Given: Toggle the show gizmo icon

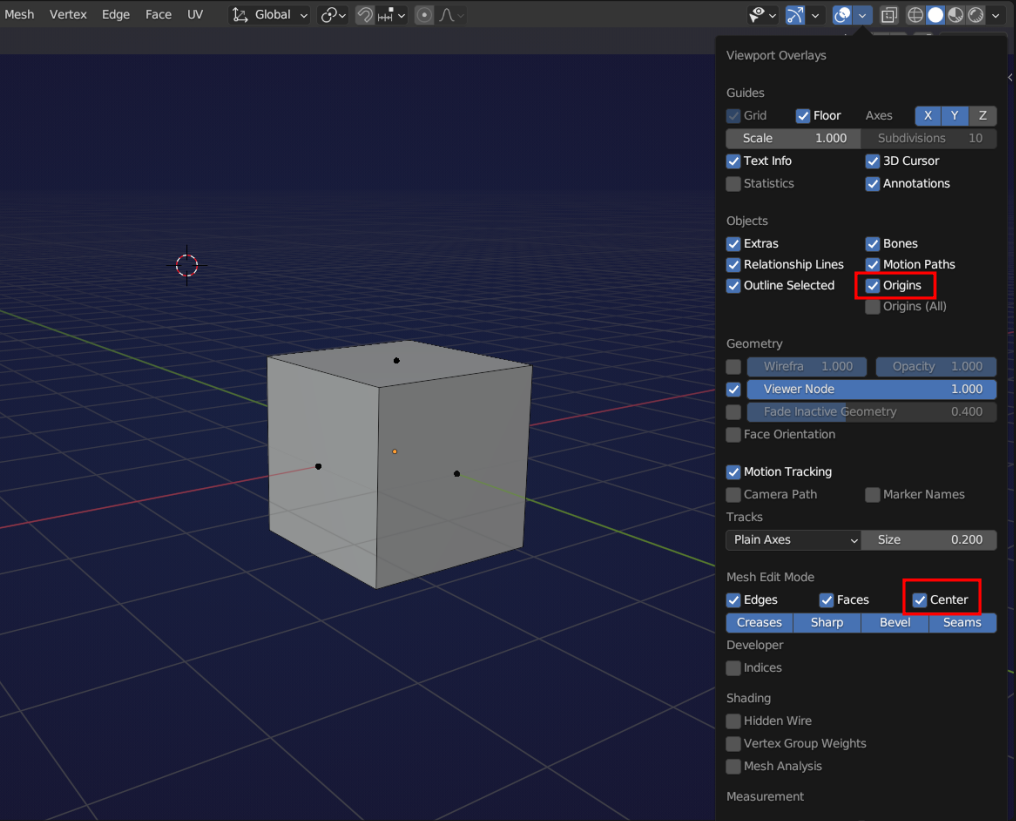Looking at the screenshot, I should pyautogui.click(x=795, y=15).
